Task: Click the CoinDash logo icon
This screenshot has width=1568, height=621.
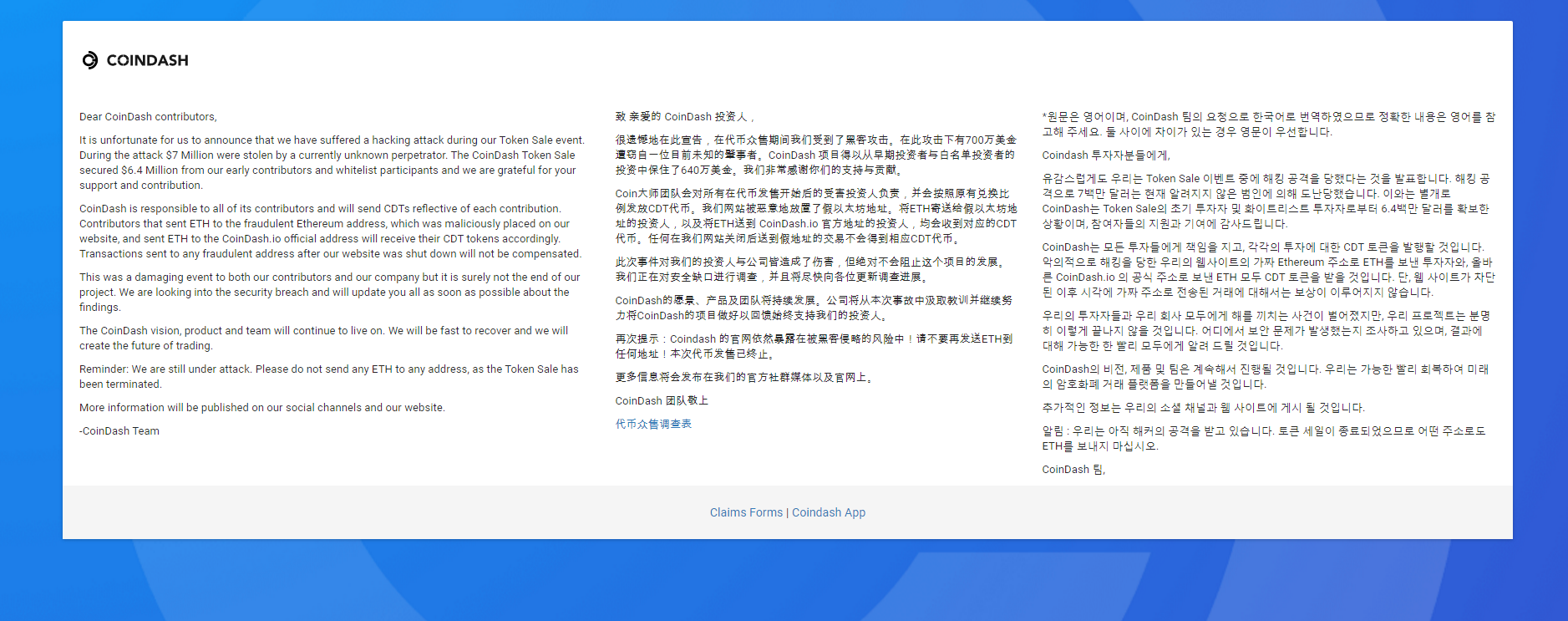Action: 90,60
